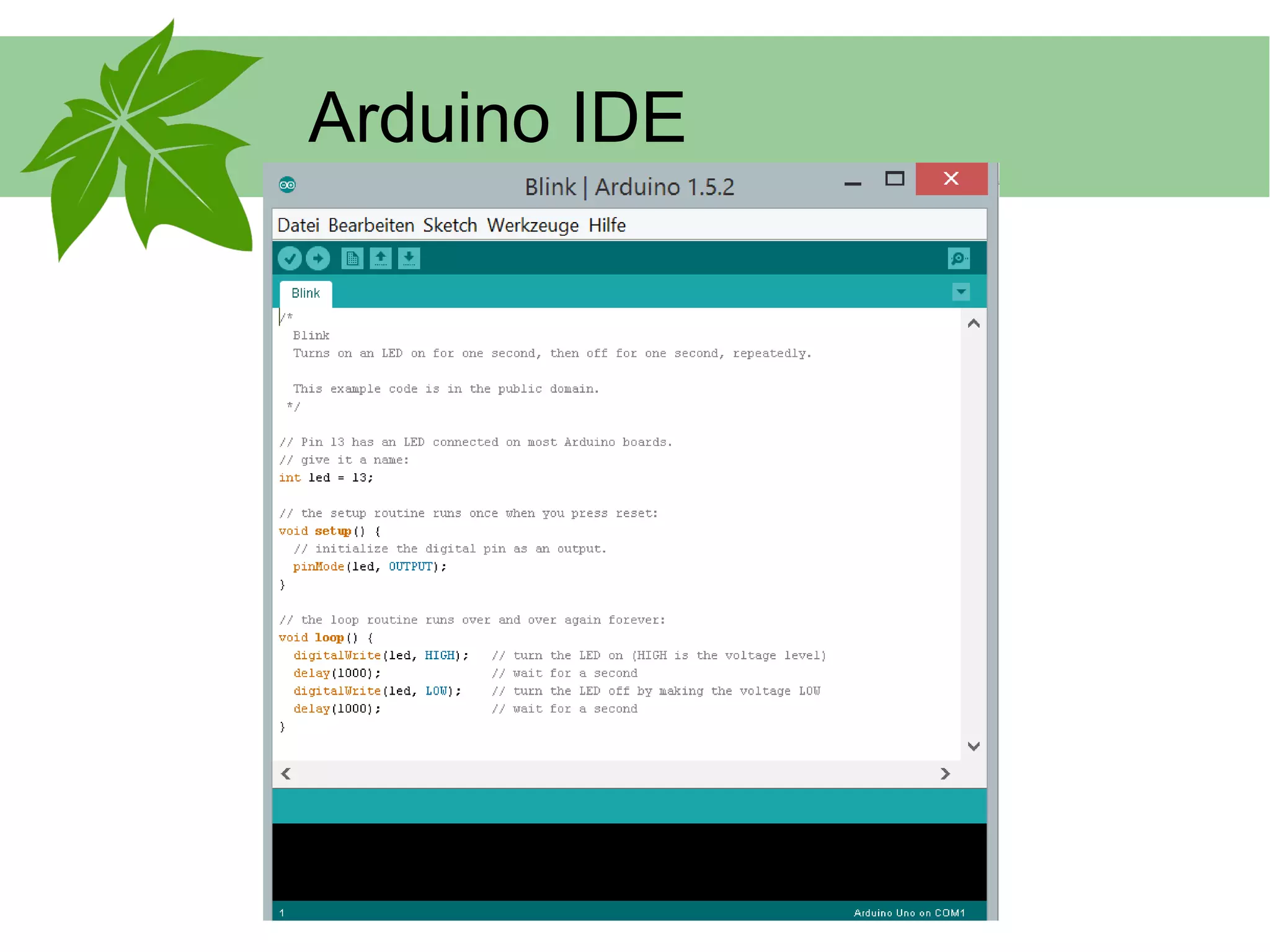Click the 'void setup() {' line
1270x952 pixels.
[329, 531]
